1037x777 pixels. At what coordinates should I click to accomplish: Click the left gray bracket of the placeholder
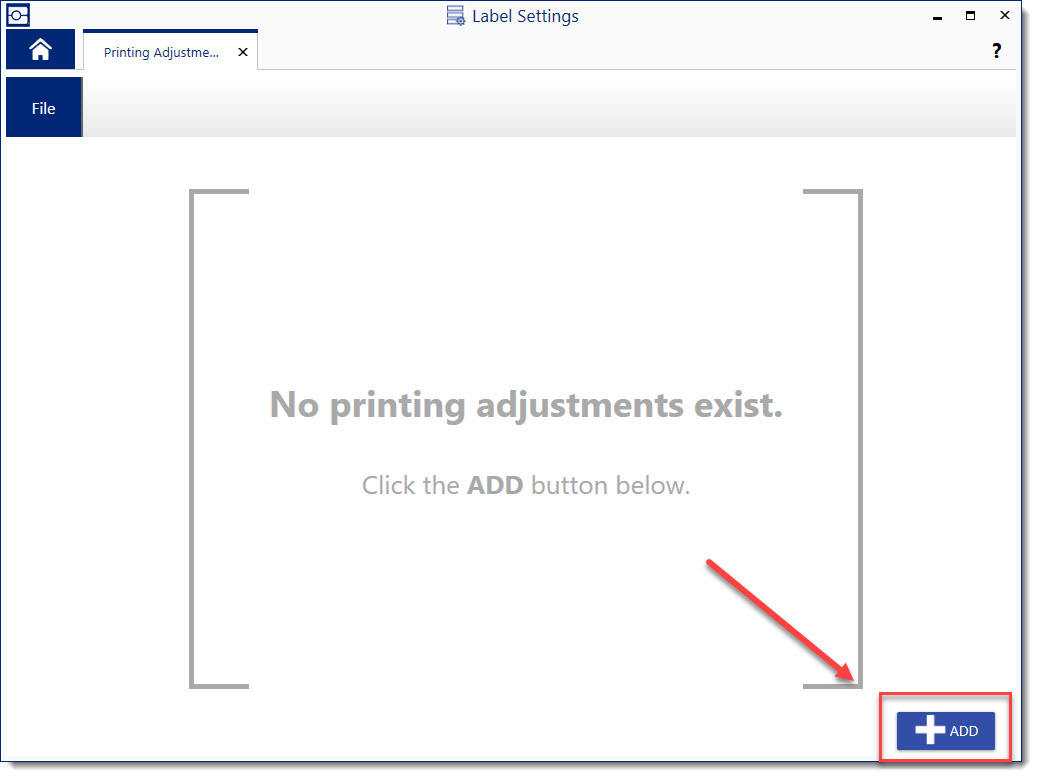coord(194,438)
